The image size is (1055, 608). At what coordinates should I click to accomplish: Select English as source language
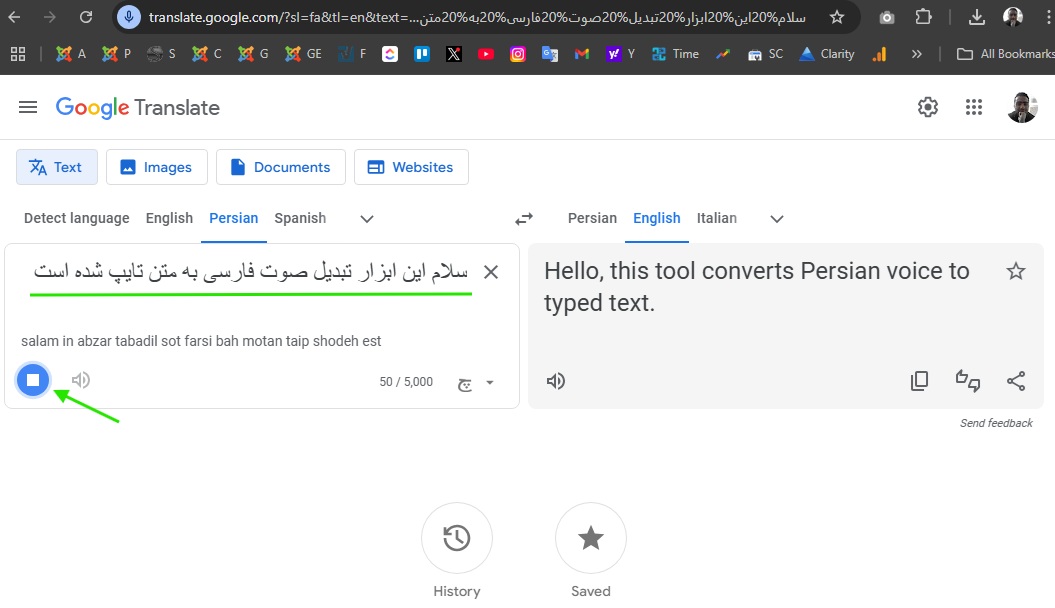(169, 218)
